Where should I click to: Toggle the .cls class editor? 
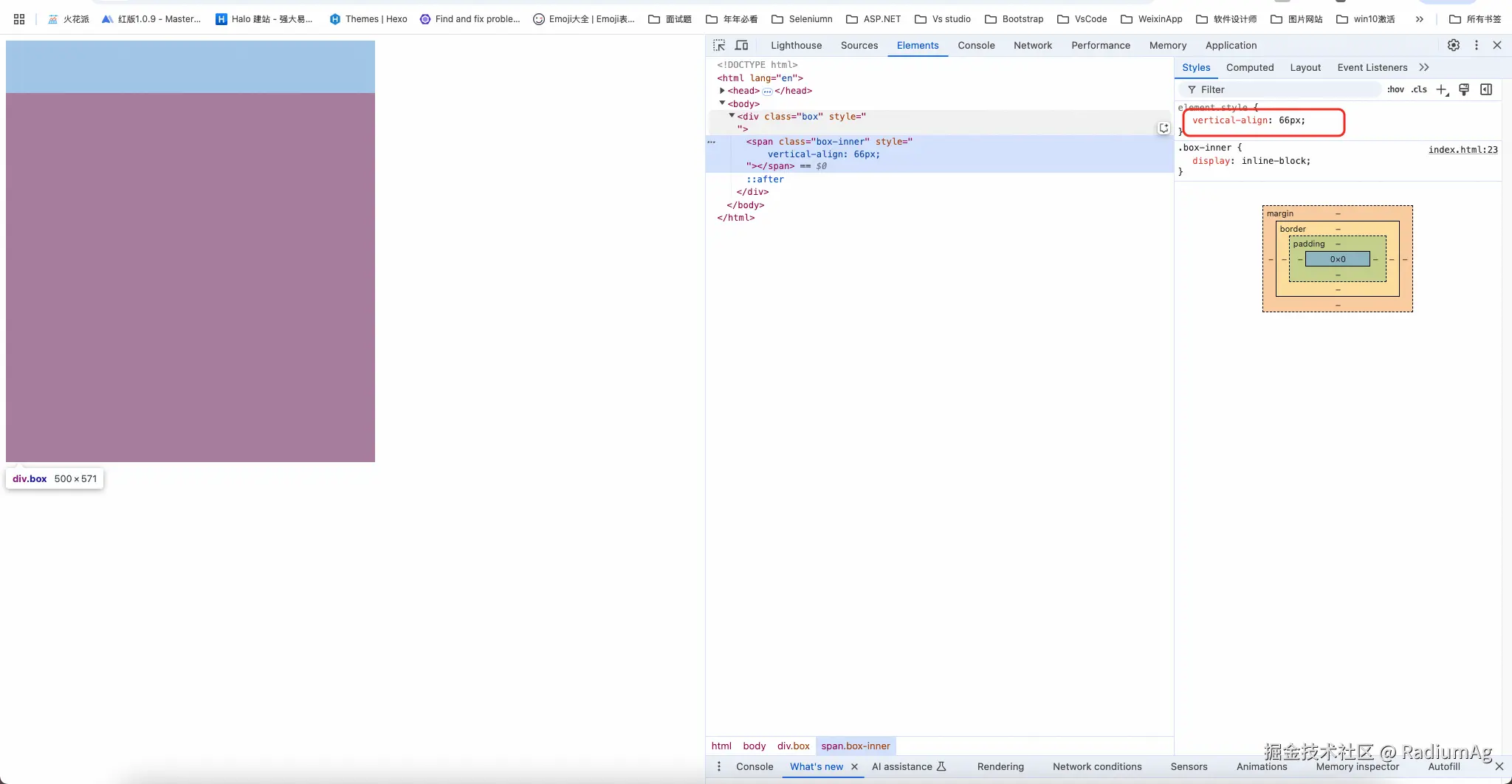click(1419, 89)
